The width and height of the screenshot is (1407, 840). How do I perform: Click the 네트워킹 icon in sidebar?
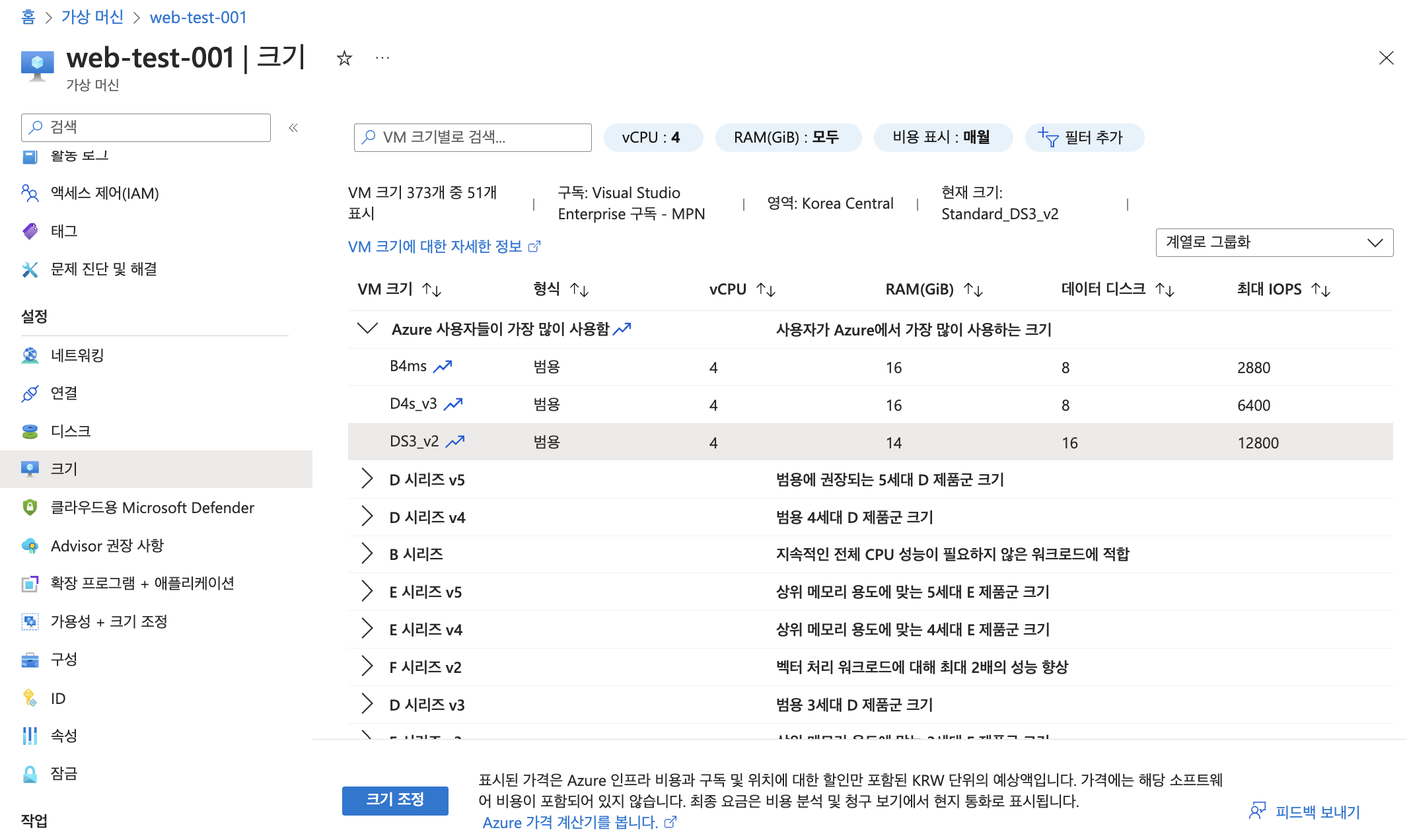tap(30, 355)
